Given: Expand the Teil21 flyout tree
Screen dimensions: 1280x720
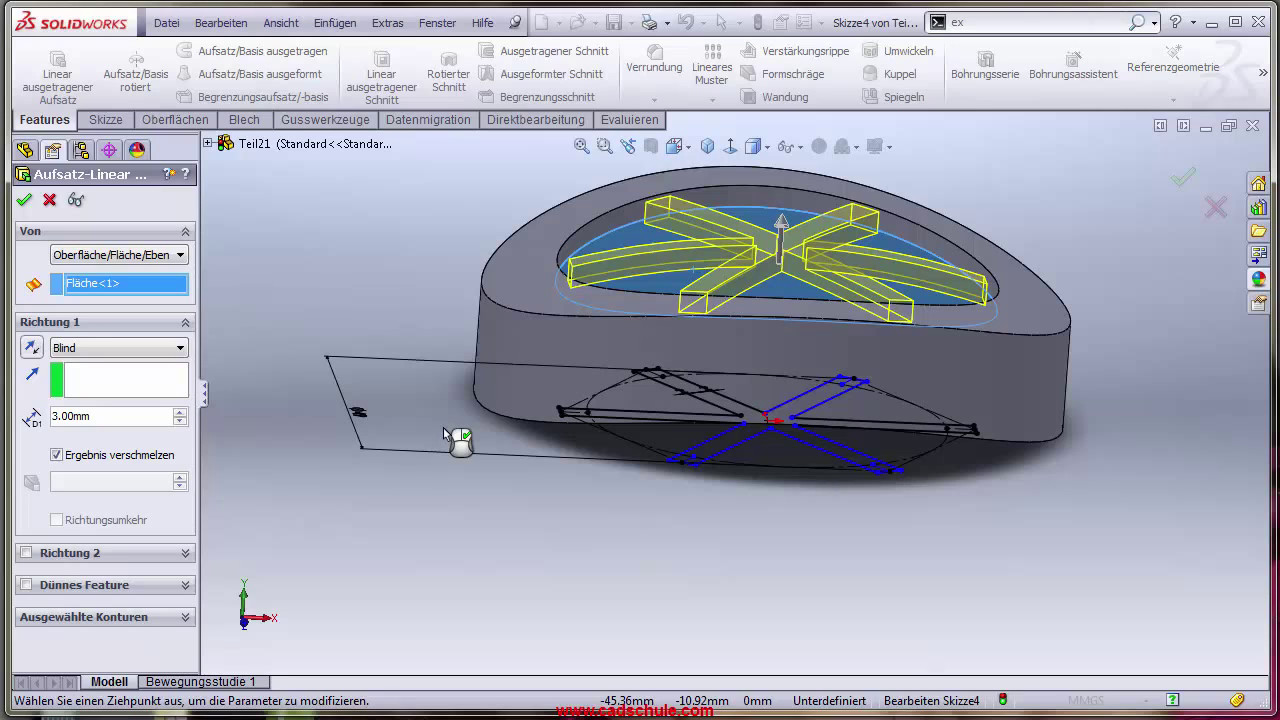Looking at the screenshot, I should click(x=208, y=143).
